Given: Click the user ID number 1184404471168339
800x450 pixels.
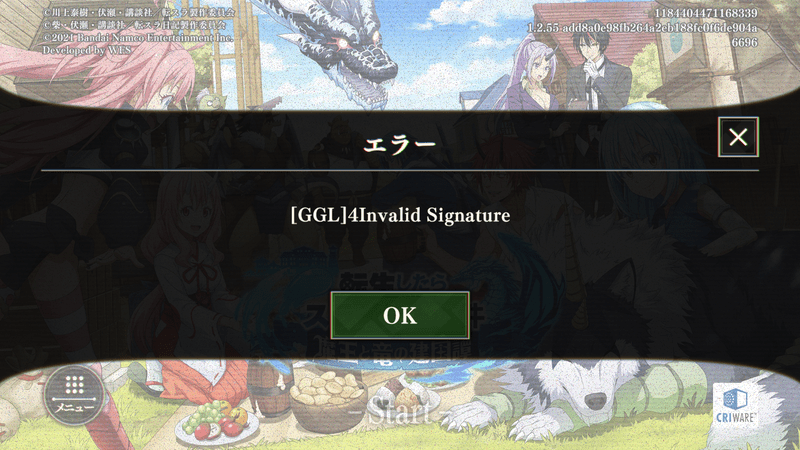Looking at the screenshot, I should pyautogui.click(x=706, y=13).
